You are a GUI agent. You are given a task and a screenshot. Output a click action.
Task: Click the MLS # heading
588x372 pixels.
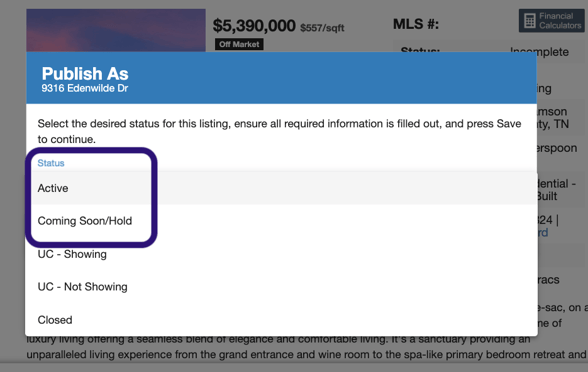[x=416, y=24]
